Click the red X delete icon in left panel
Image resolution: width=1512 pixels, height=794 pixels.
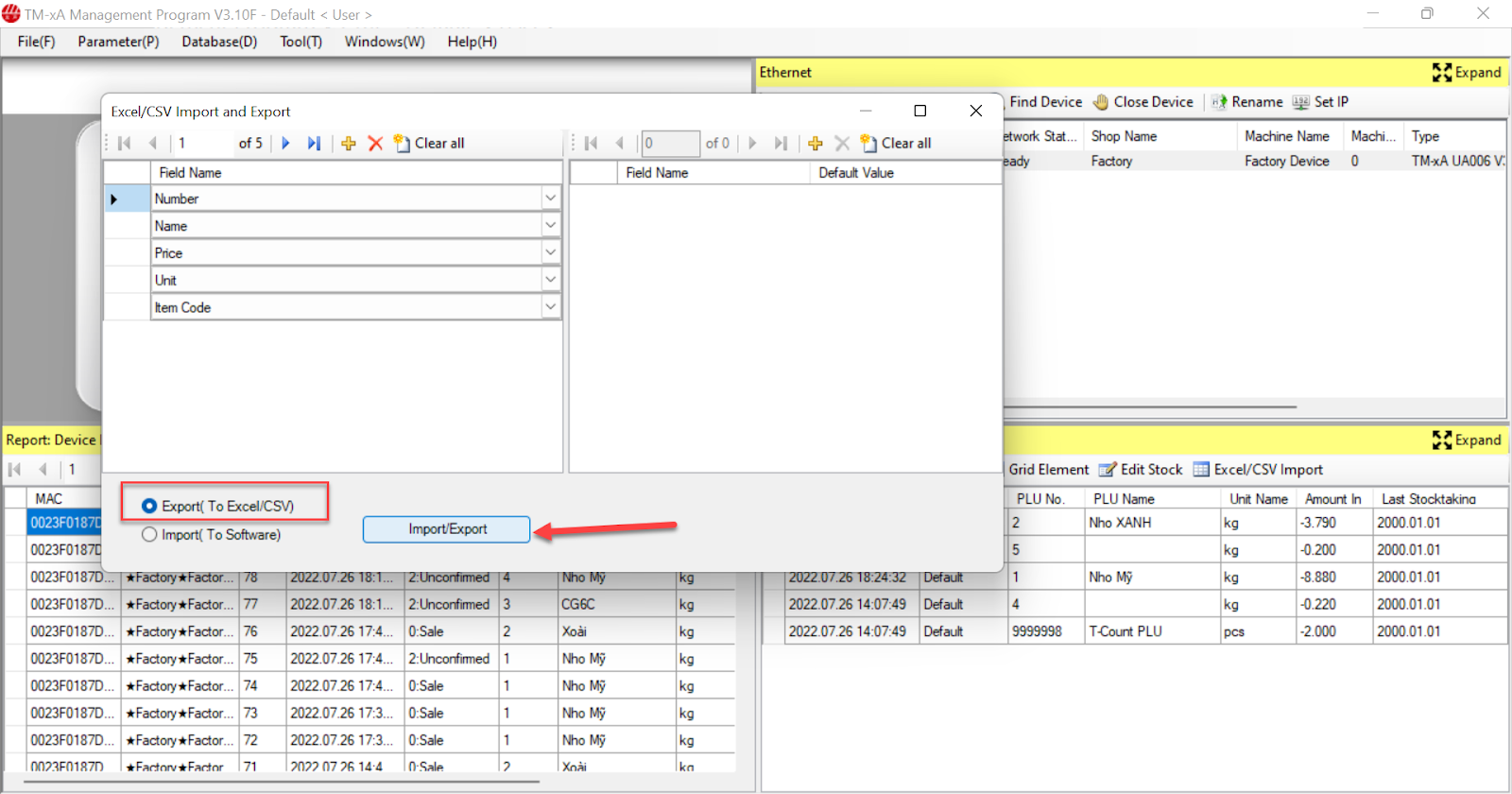375,144
